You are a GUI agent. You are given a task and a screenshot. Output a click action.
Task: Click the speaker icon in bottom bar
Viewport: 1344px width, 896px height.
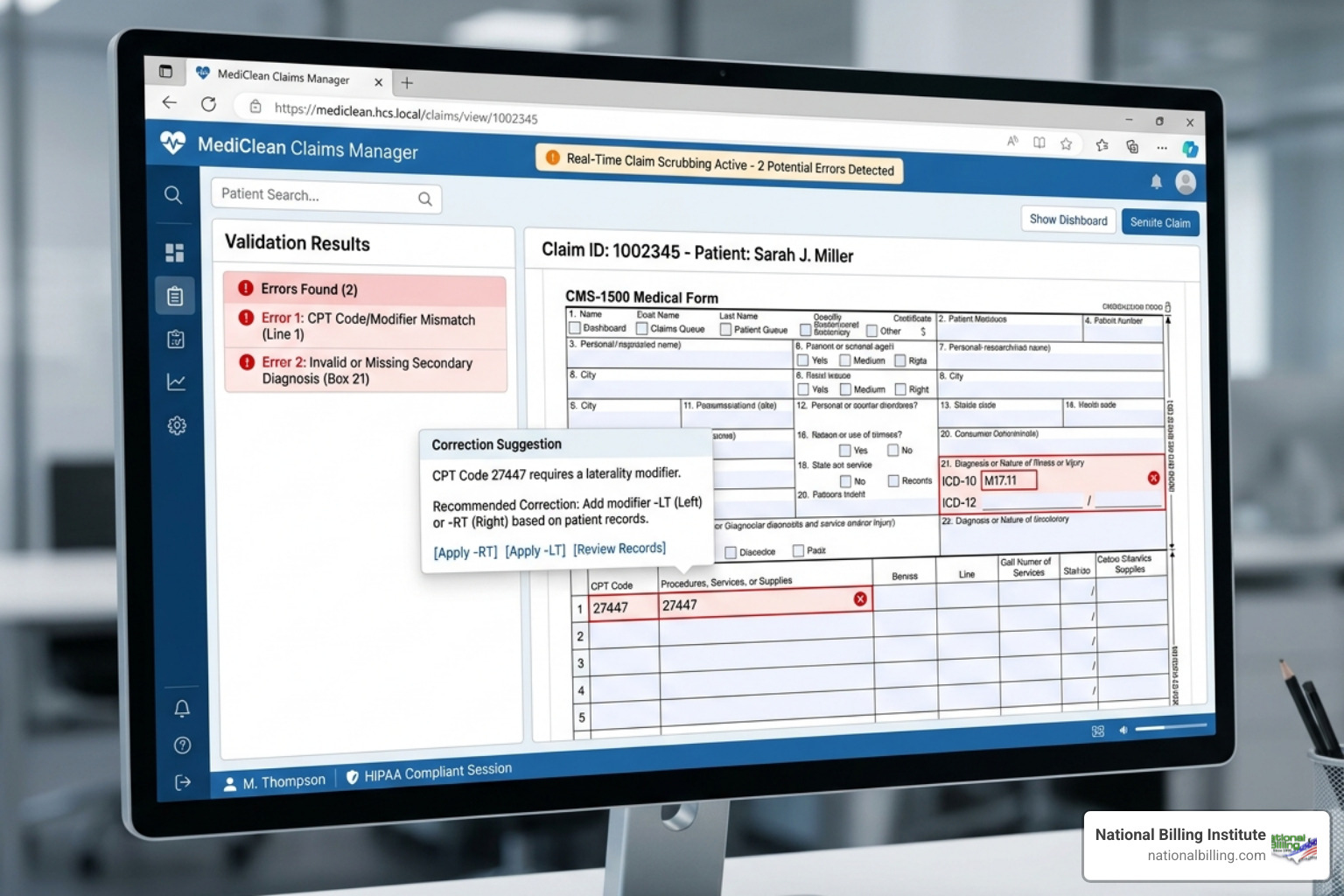tap(1123, 730)
